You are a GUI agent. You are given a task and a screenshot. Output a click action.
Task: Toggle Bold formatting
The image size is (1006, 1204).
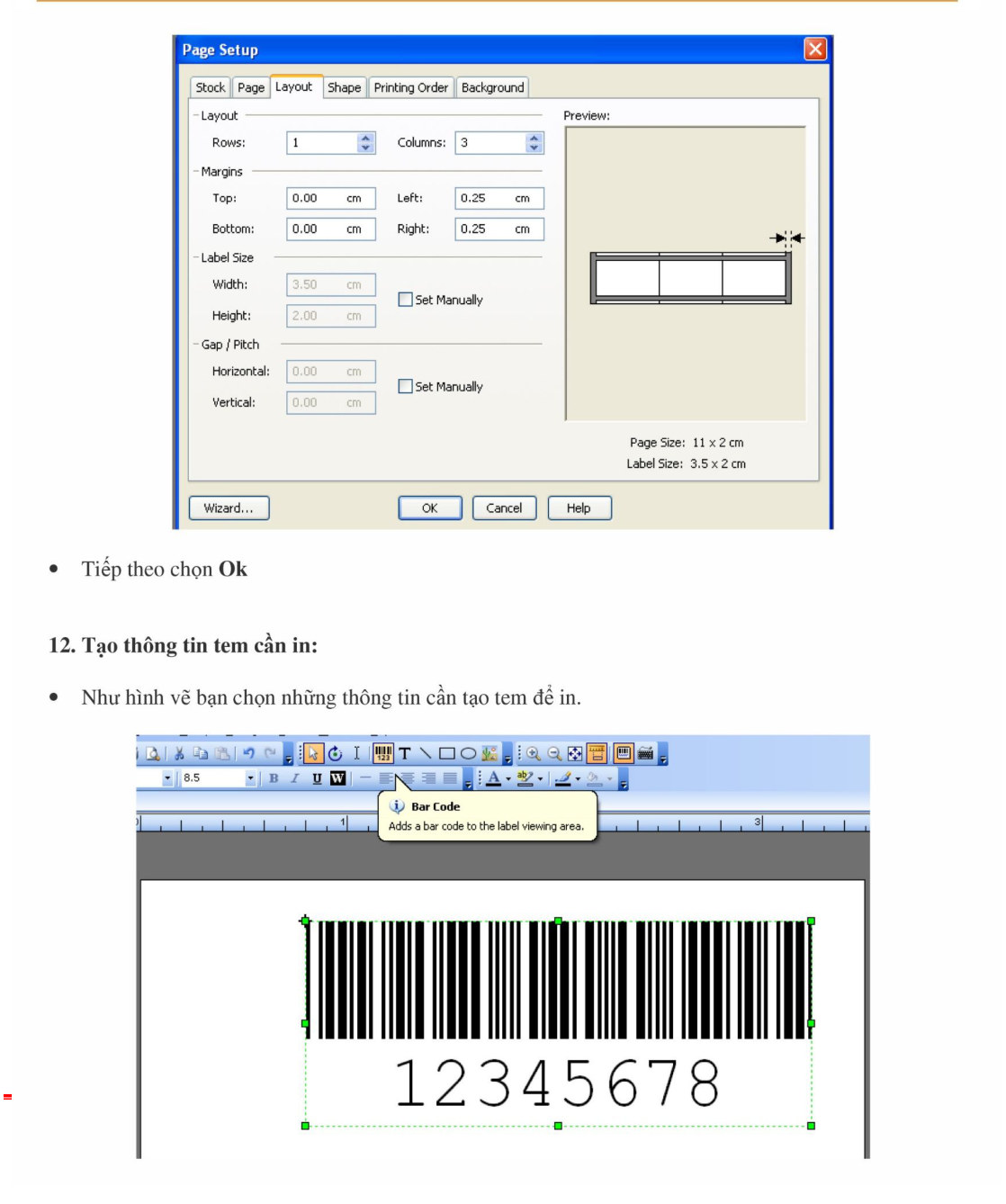pyautogui.click(x=274, y=778)
